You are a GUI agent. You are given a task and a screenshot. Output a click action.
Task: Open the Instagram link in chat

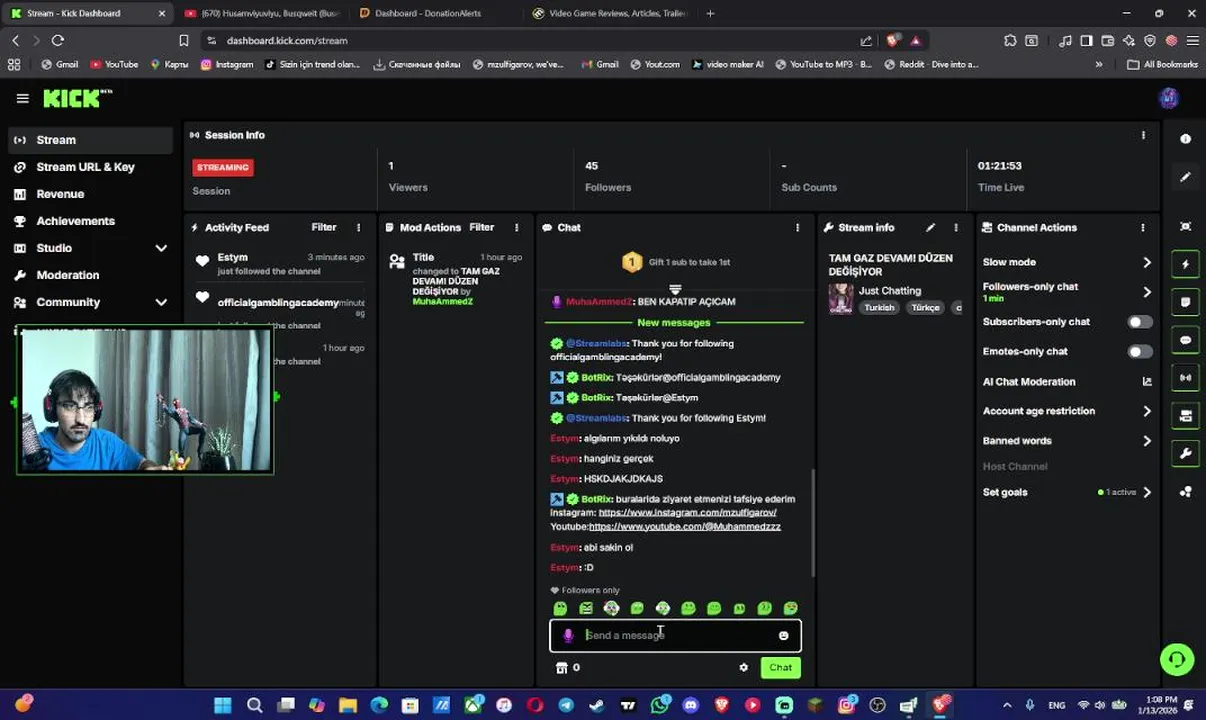tap(687, 512)
